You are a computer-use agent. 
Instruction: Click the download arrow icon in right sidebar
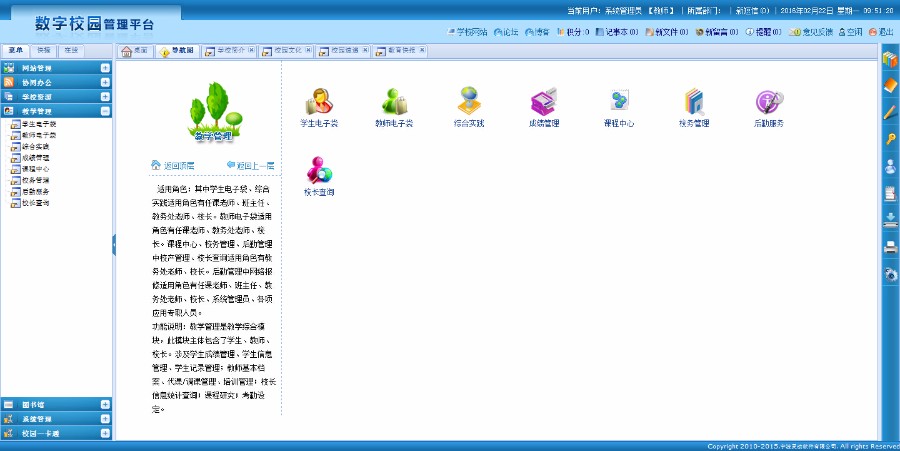(x=890, y=220)
